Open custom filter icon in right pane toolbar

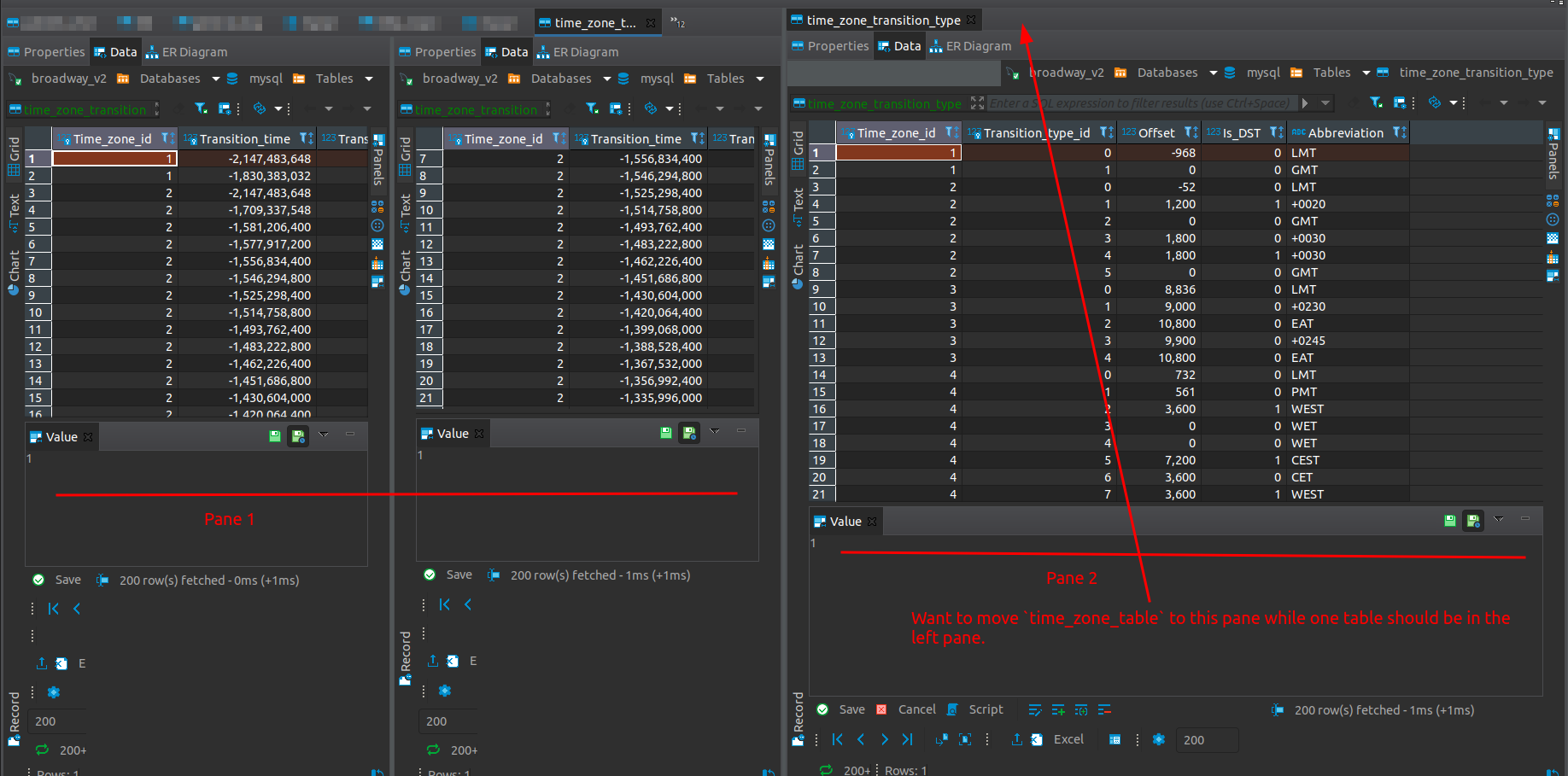(x=1376, y=103)
